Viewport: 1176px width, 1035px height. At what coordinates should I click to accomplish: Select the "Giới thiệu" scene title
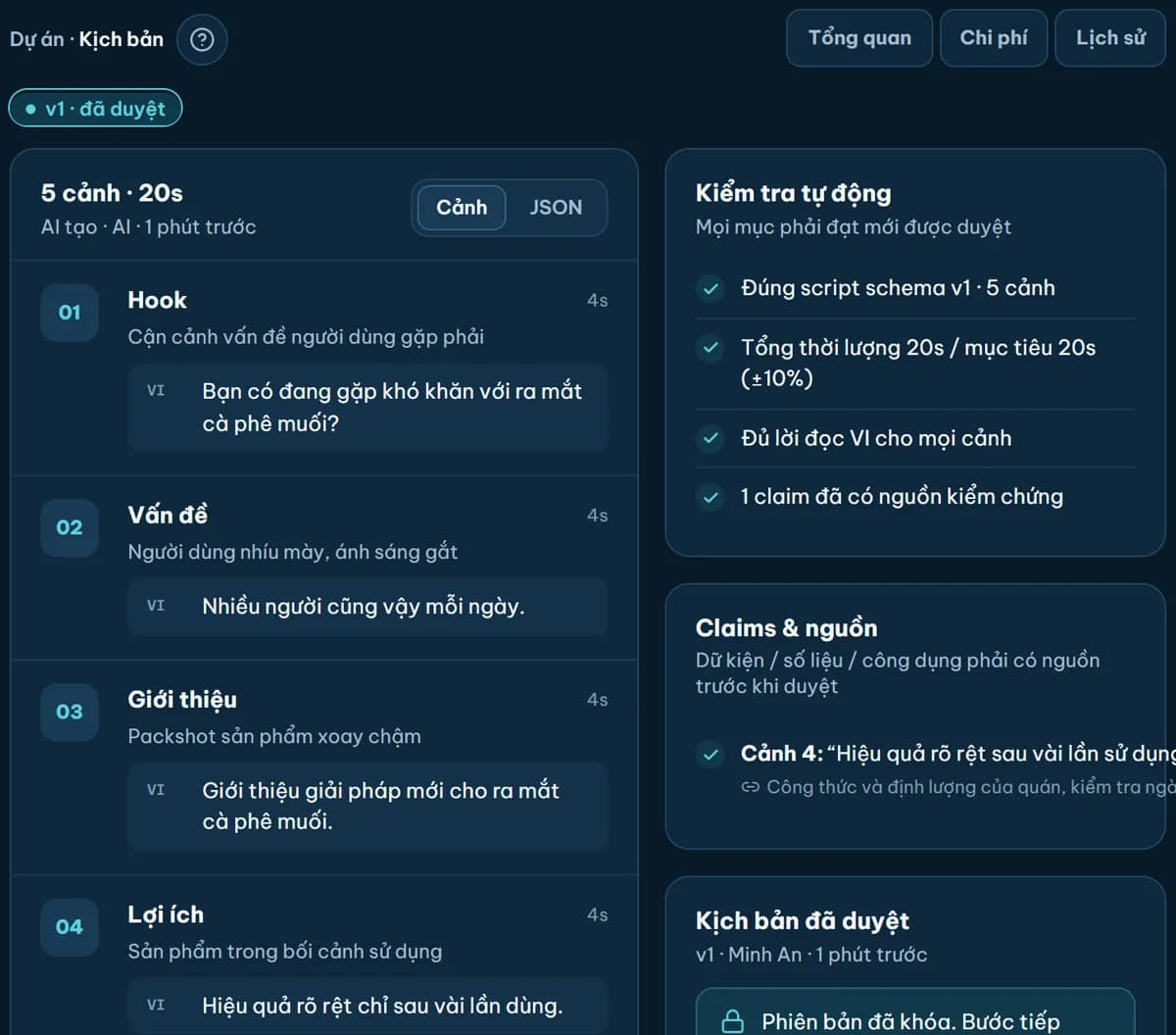pos(182,700)
